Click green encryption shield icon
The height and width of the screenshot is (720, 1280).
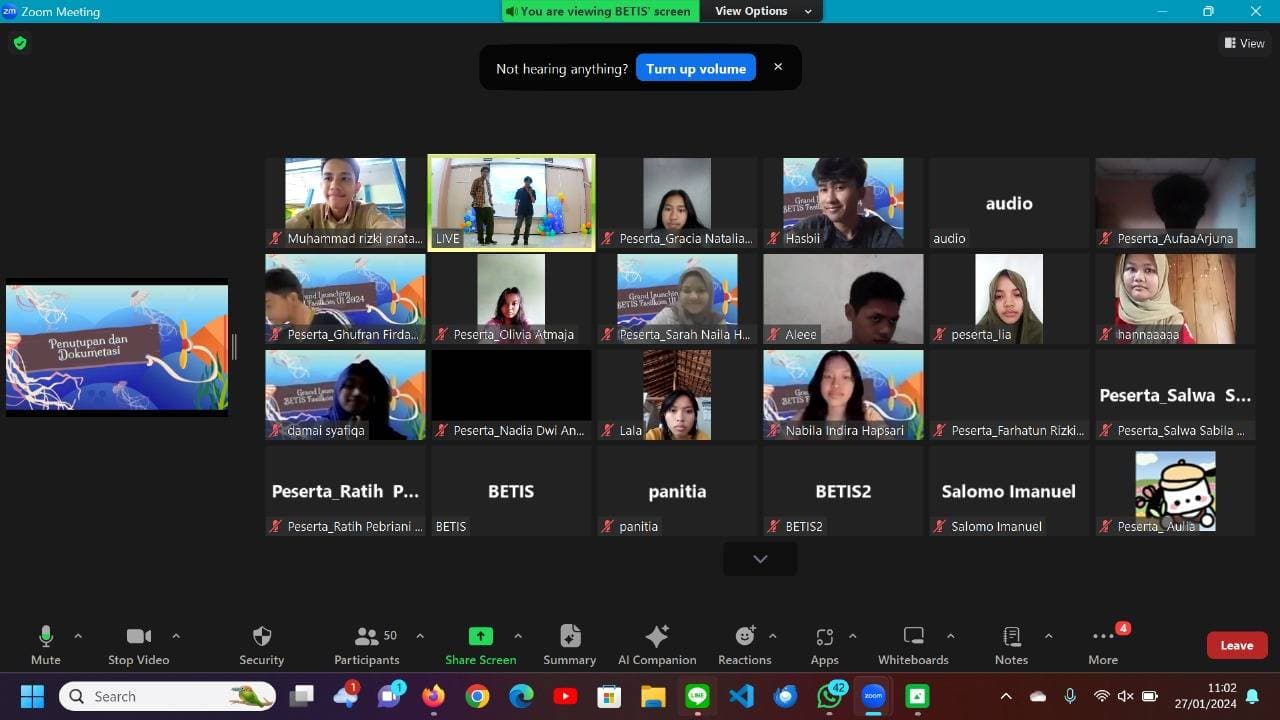[20, 43]
